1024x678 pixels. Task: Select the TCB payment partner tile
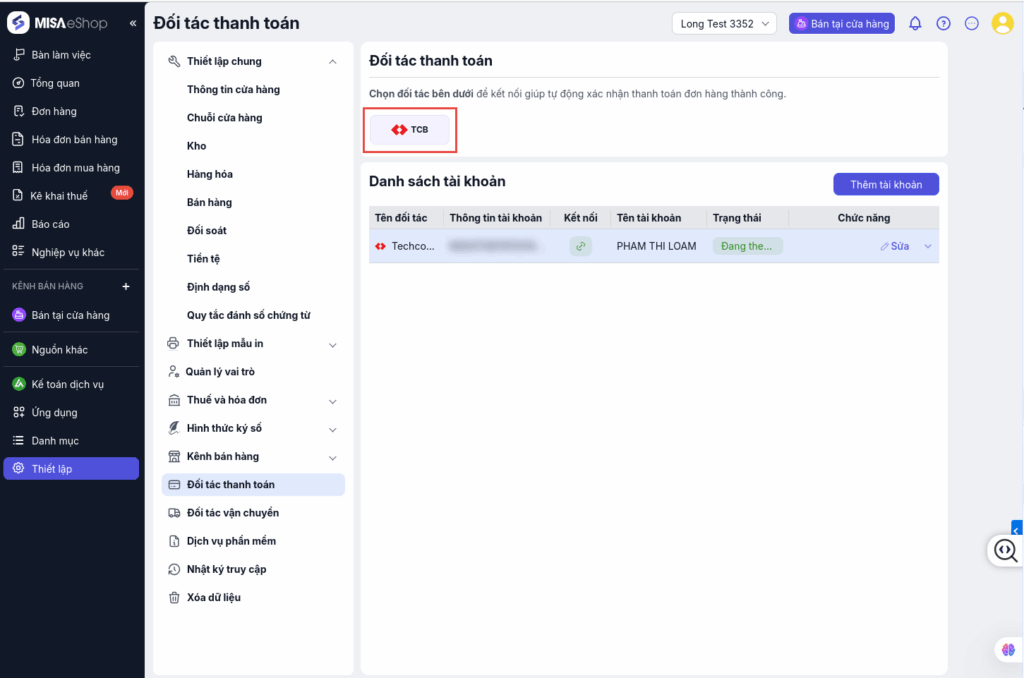pyautogui.click(x=410, y=130)
